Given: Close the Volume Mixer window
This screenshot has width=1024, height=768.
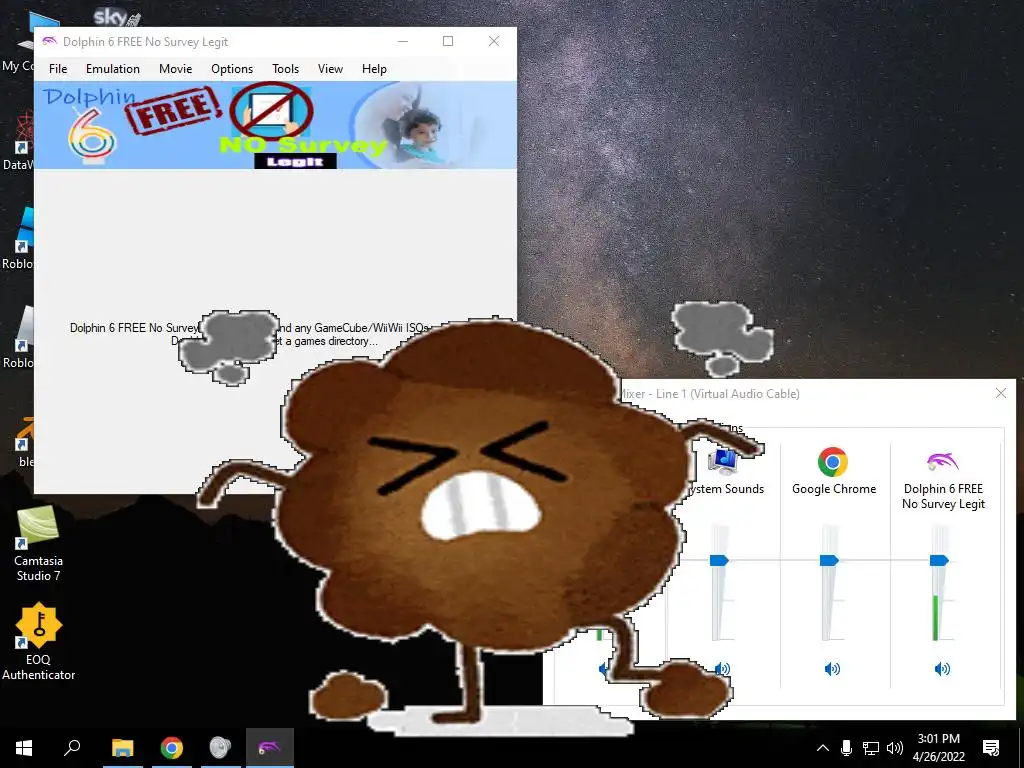Looking at the screenshot, I should pyautogui.click(x=1000, y=393).
